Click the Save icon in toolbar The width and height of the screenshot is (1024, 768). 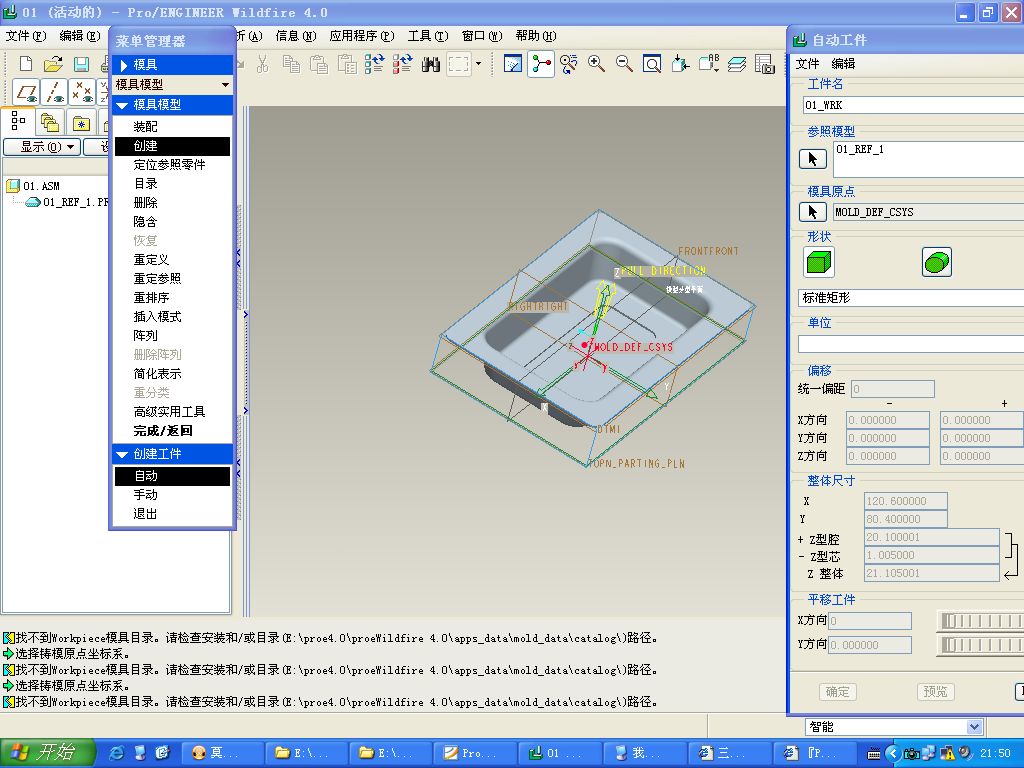(81, 64)
